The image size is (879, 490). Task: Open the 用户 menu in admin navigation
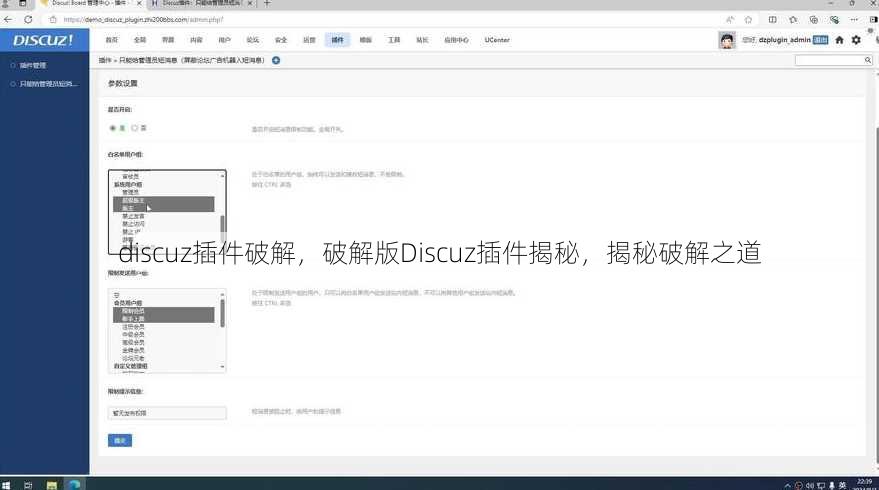(x=224, y=40)
